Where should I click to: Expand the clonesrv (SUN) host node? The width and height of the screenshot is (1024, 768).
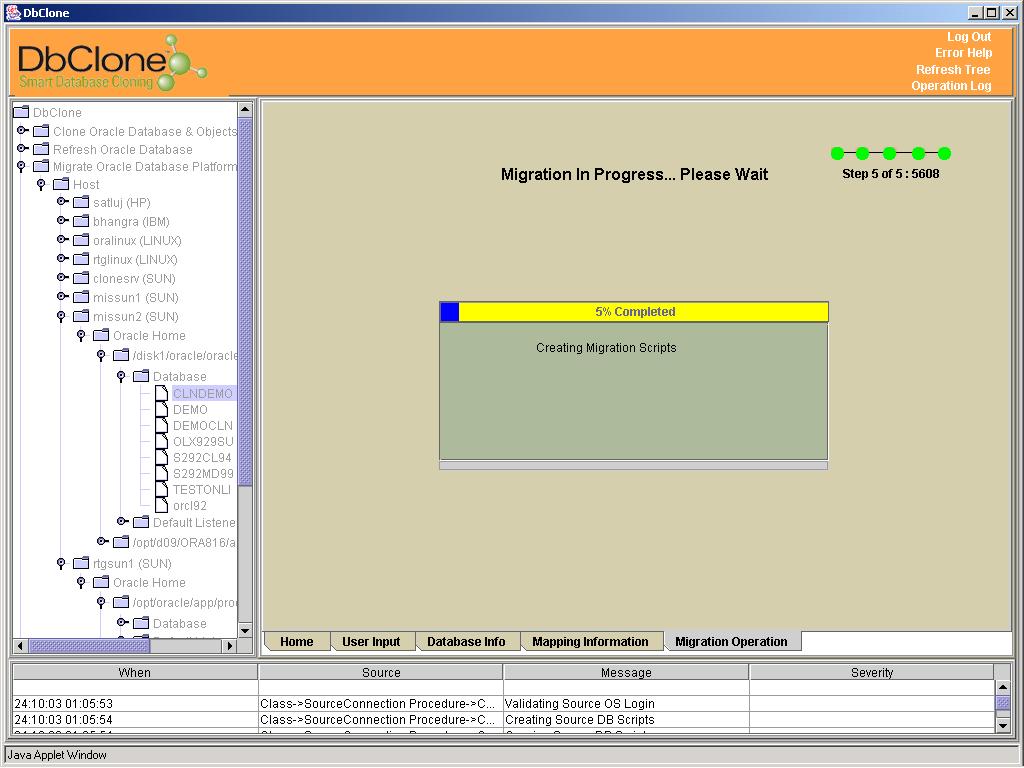pos(63,278)
